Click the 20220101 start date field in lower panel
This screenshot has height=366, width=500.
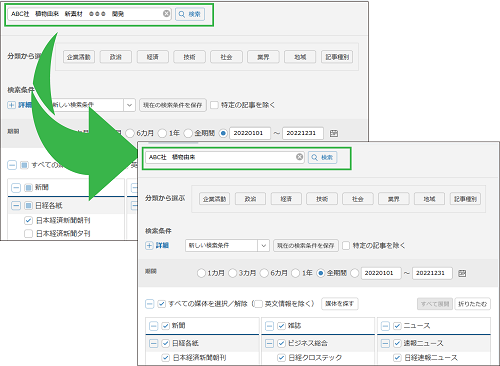[381, 273]
